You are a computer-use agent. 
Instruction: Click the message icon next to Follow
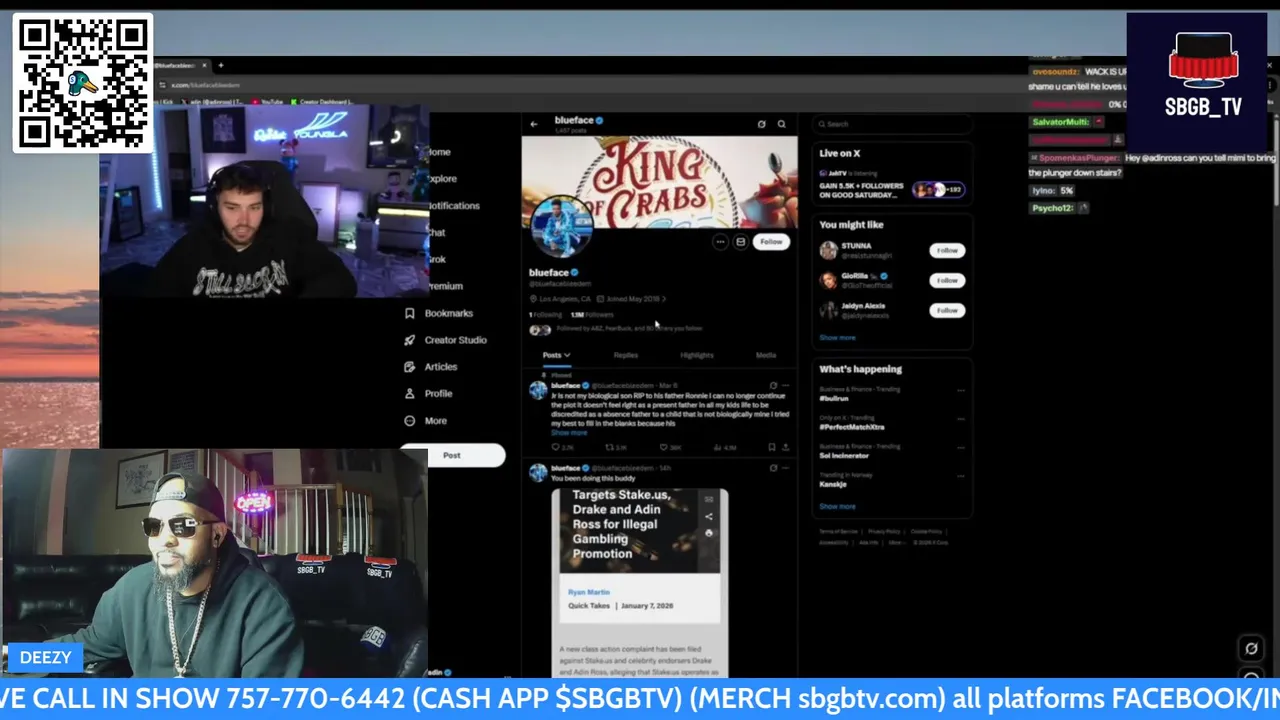pos(741,242)
